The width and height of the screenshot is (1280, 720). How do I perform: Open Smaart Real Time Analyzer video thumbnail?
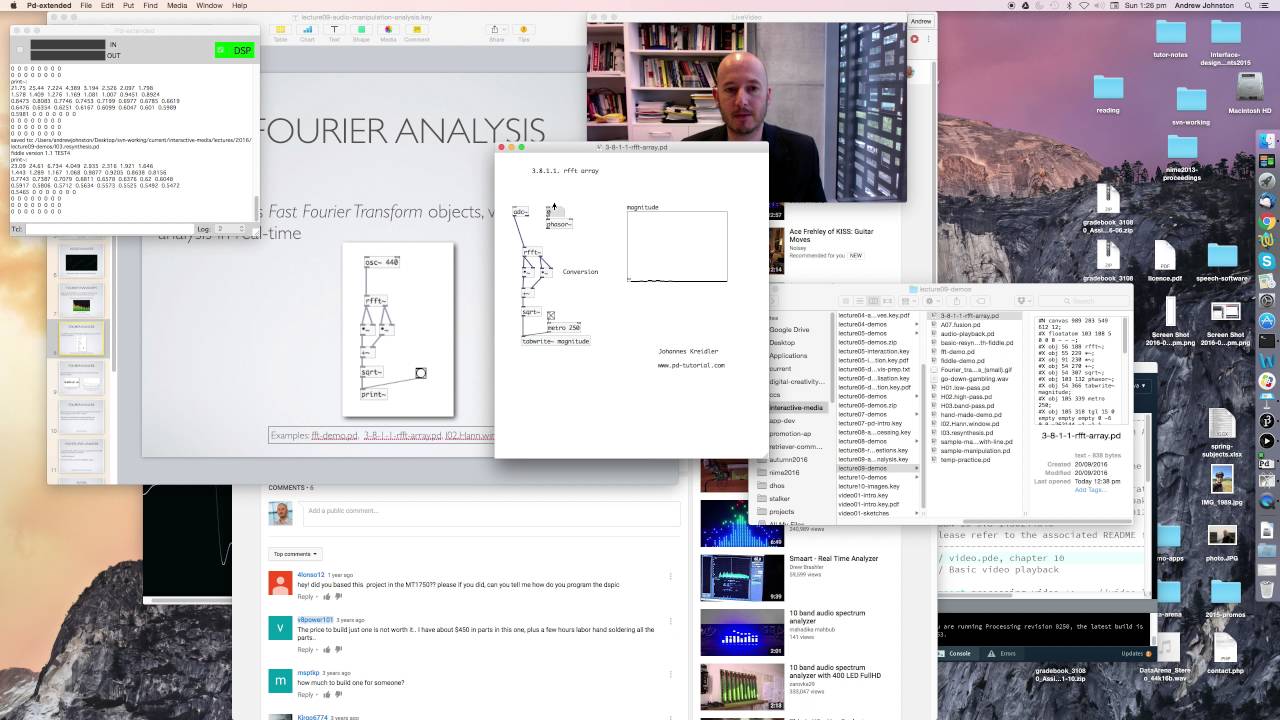[x=742, y=578]
